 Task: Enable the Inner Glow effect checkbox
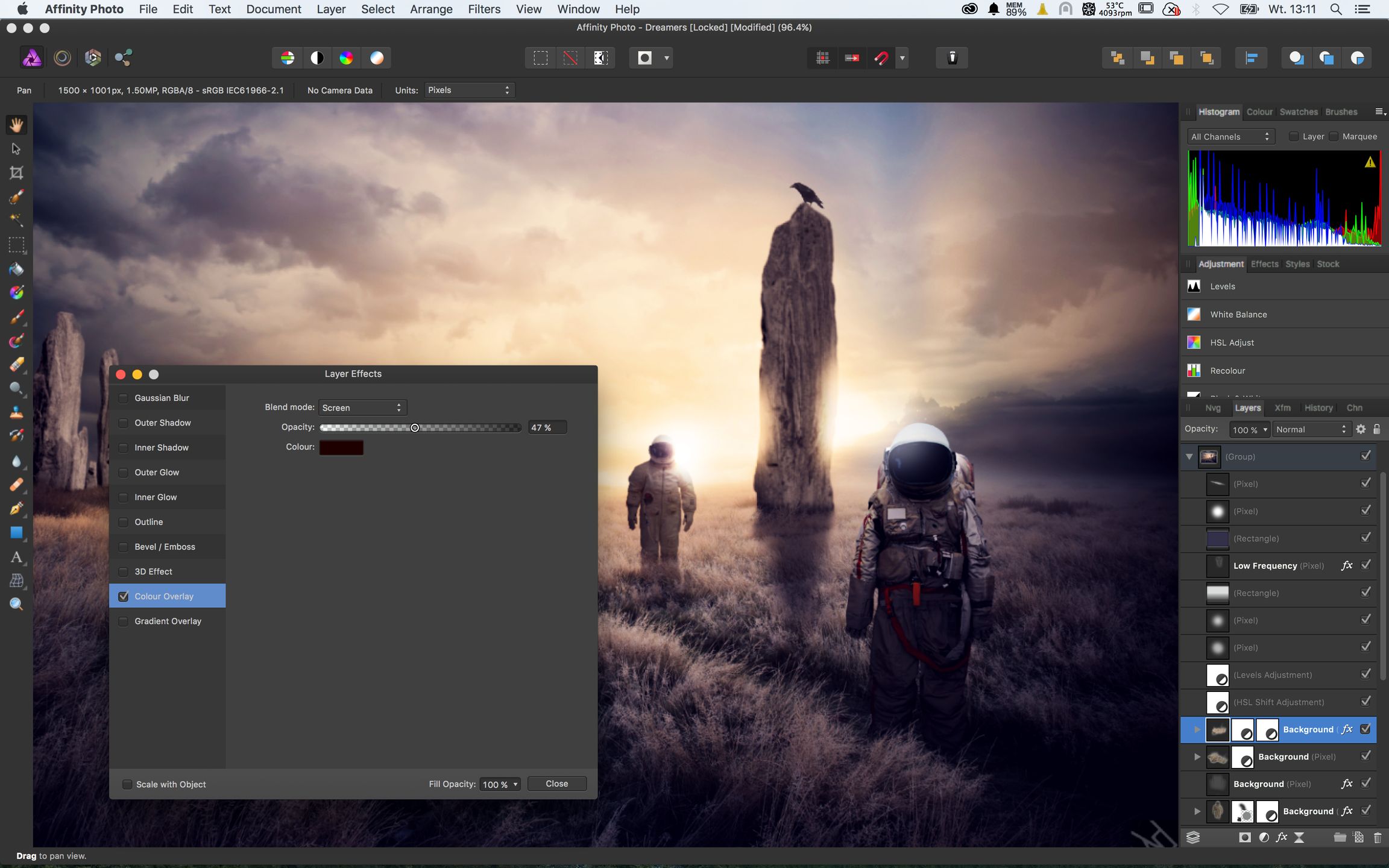point(124,497)
